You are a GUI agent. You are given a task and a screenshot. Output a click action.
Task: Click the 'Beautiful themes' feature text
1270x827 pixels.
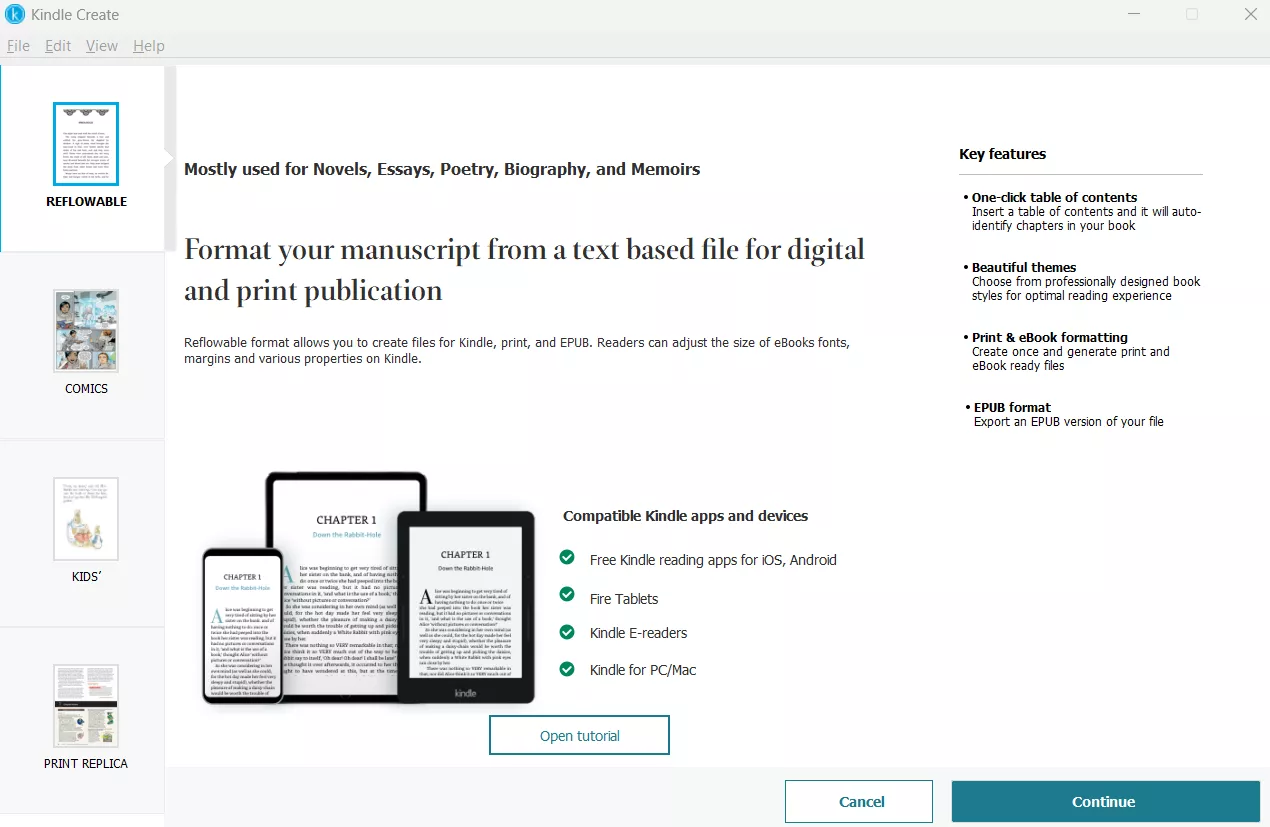pos(1024,267)
